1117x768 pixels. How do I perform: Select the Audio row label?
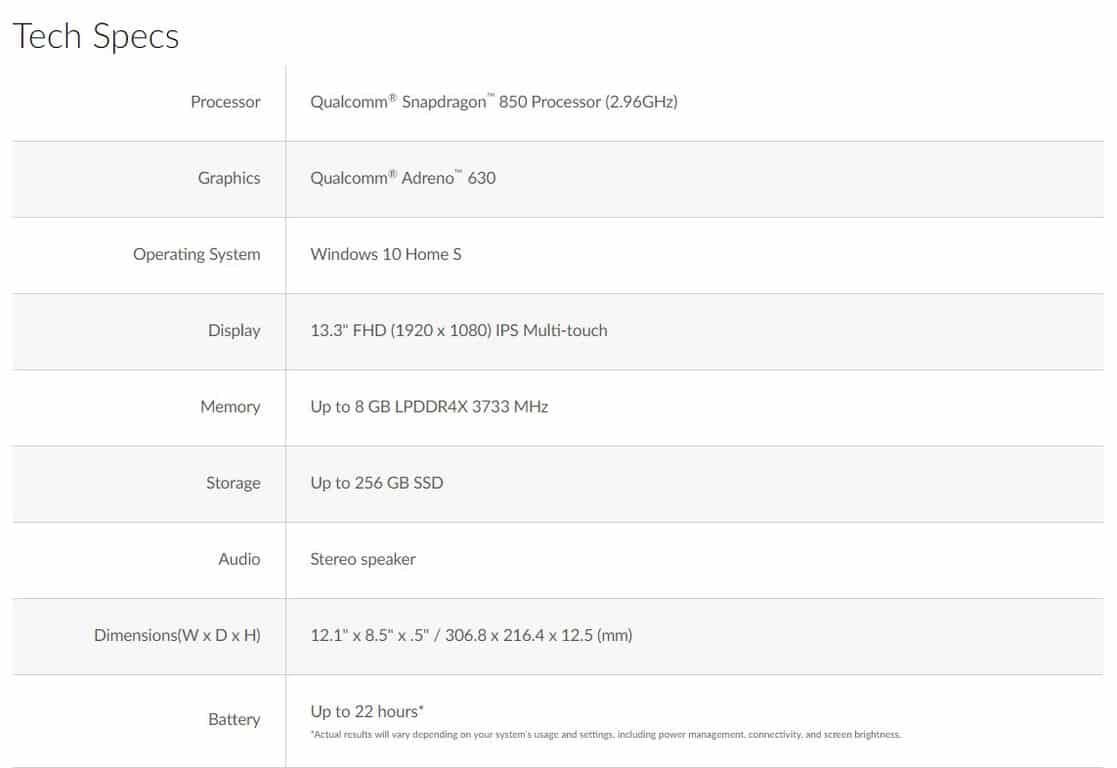pyautogui.click(x=239, y=559)
